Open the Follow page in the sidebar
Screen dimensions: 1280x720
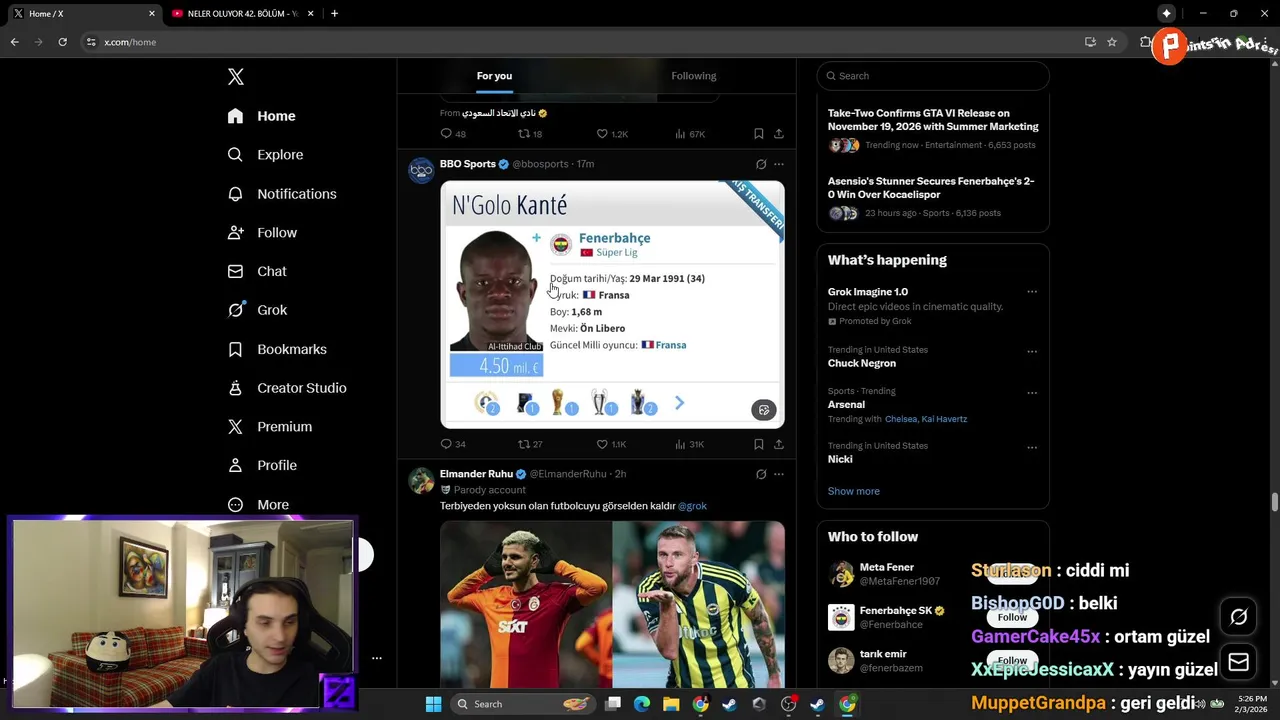(262, 233)
